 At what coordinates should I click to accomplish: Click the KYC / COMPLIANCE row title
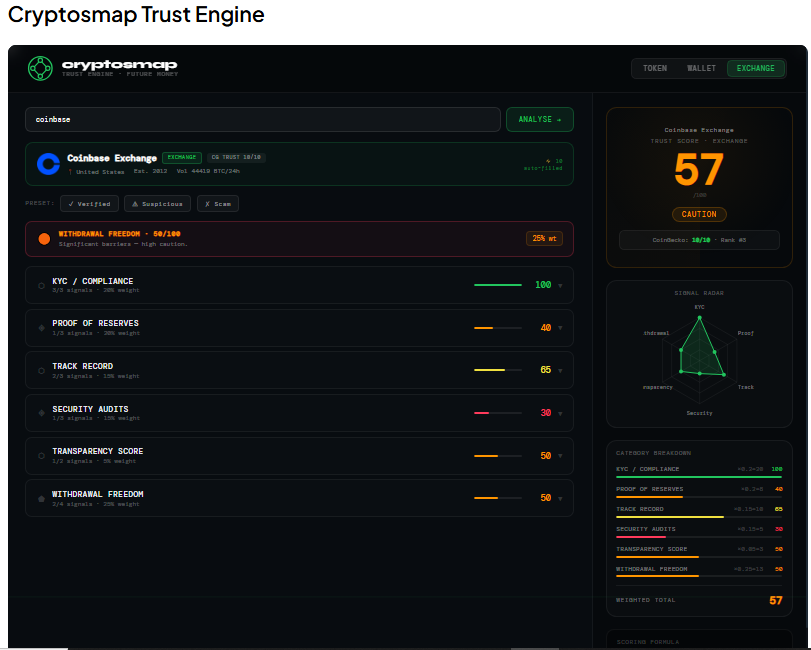[93, 281]
